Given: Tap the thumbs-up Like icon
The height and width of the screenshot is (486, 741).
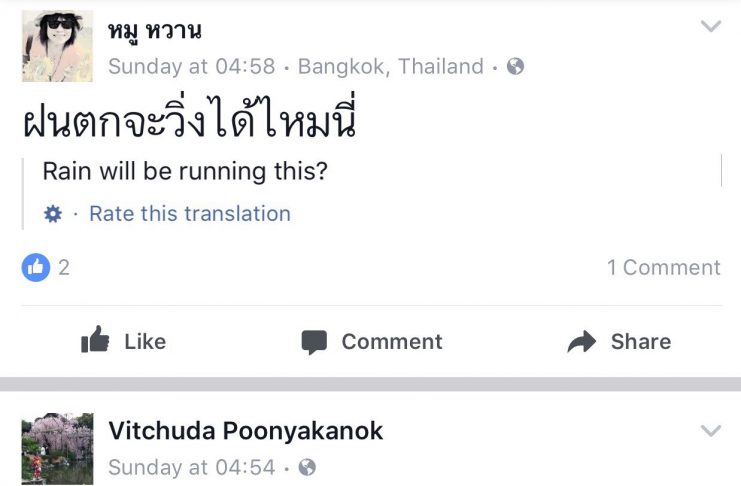Looking at the screenshot, I should [96, 341].
